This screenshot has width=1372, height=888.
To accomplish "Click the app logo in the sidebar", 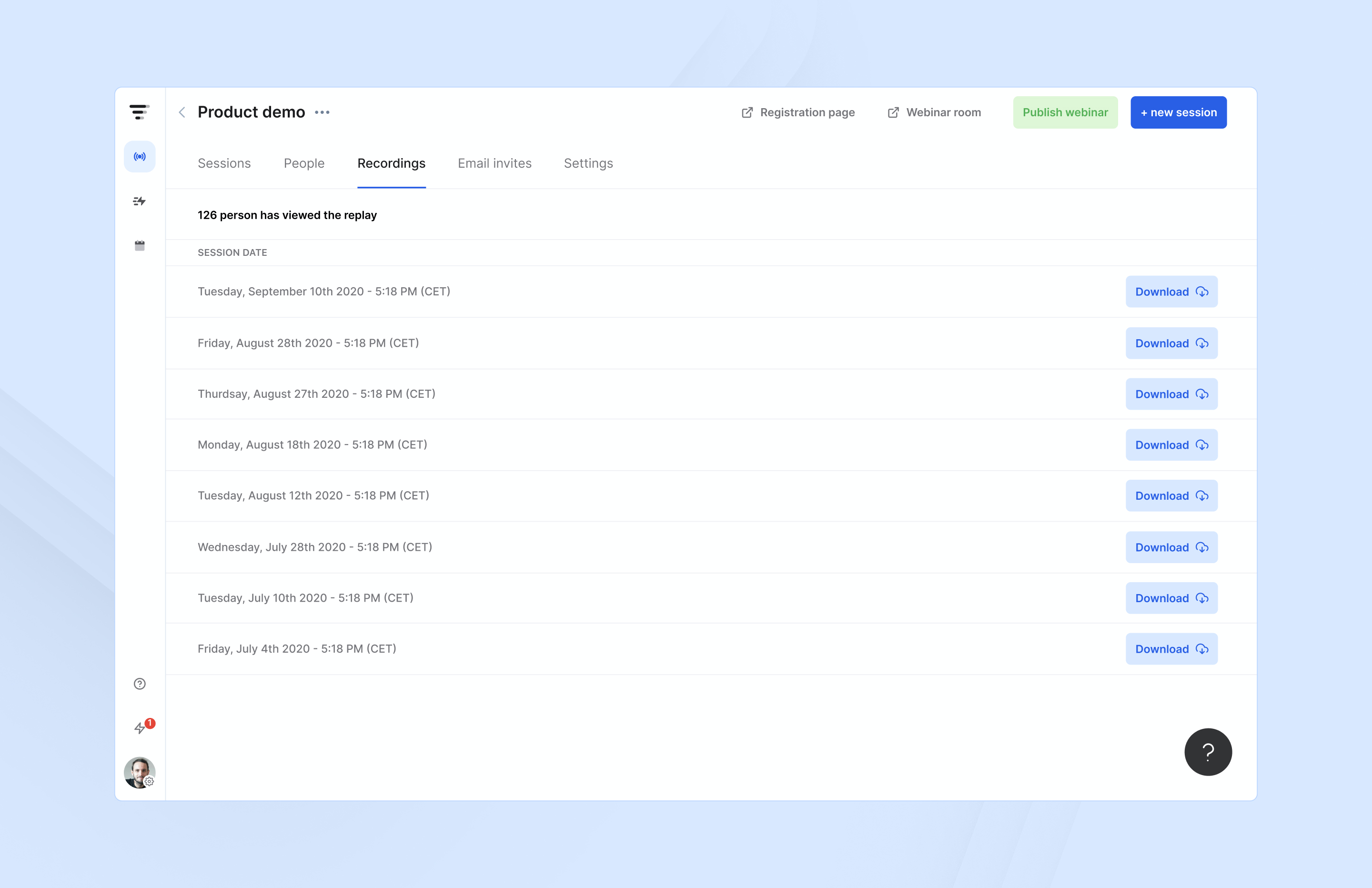I will (x=140, y=112).
